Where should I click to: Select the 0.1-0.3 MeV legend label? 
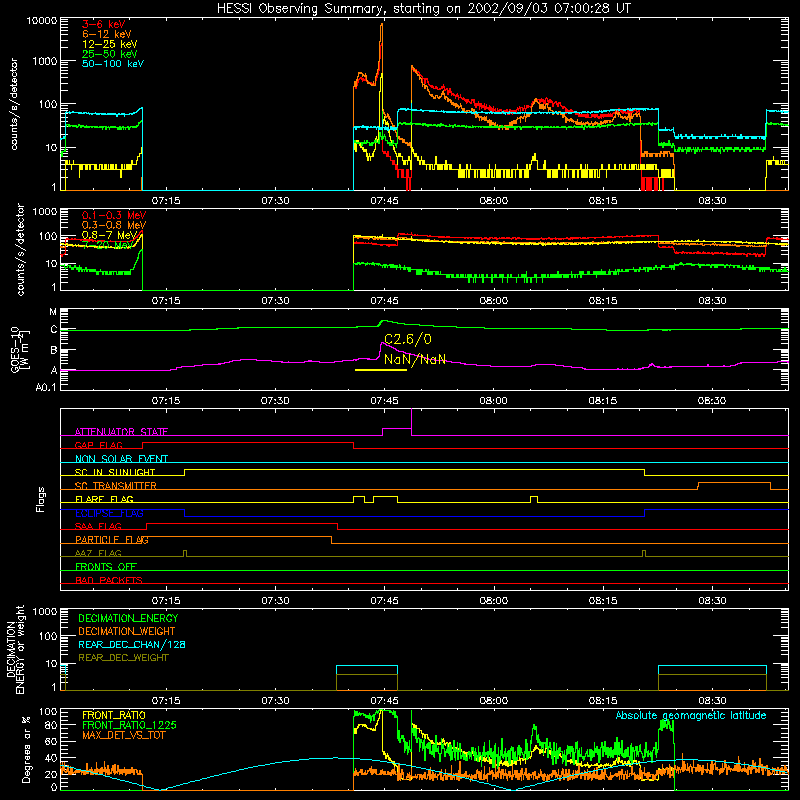[x=114, y=215]
